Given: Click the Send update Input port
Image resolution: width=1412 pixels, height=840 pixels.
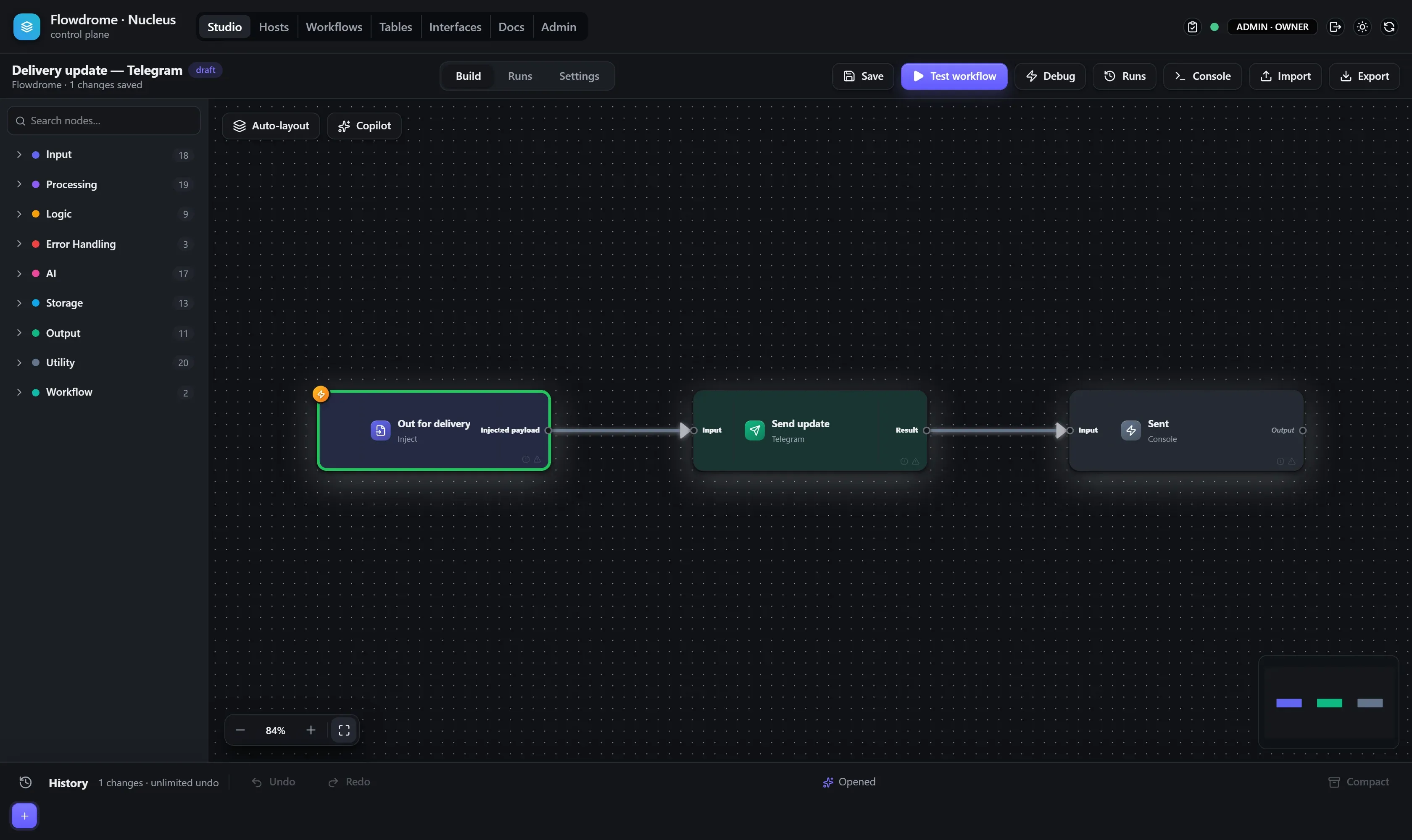Looking at the screenshot, I should [694, 430].
